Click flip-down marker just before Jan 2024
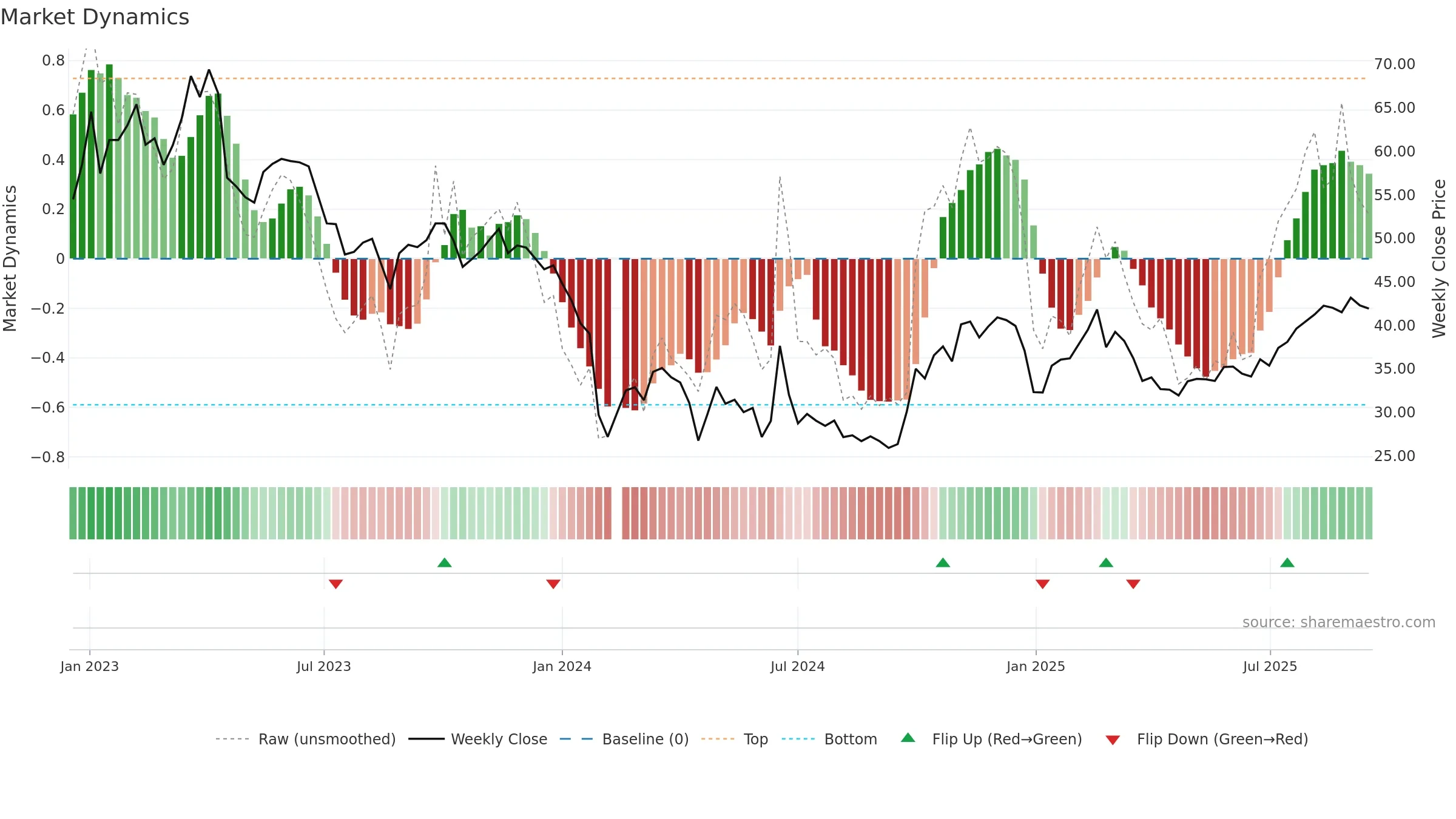 tap(553, 584)
